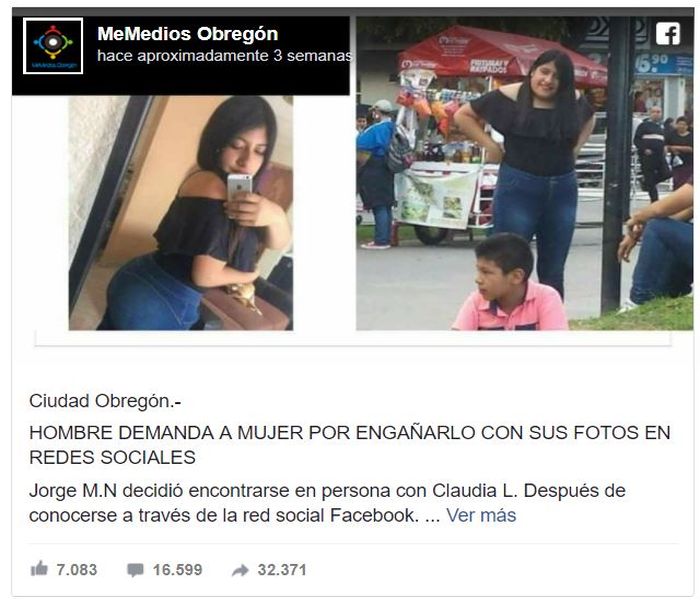700x600 pixels.
Task: Click the 7.083 likes count
Action: pyautogui.click(x=76, y=570)
